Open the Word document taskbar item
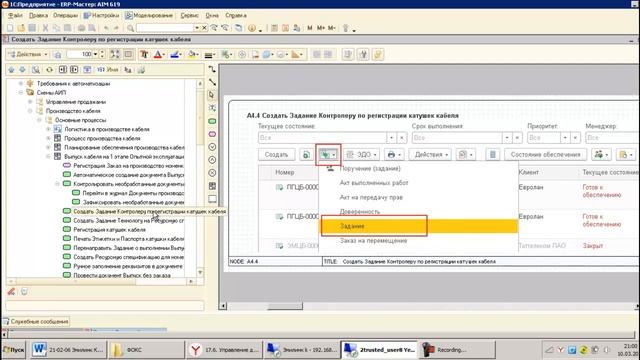The image size is (640, 360). [69, 350]
